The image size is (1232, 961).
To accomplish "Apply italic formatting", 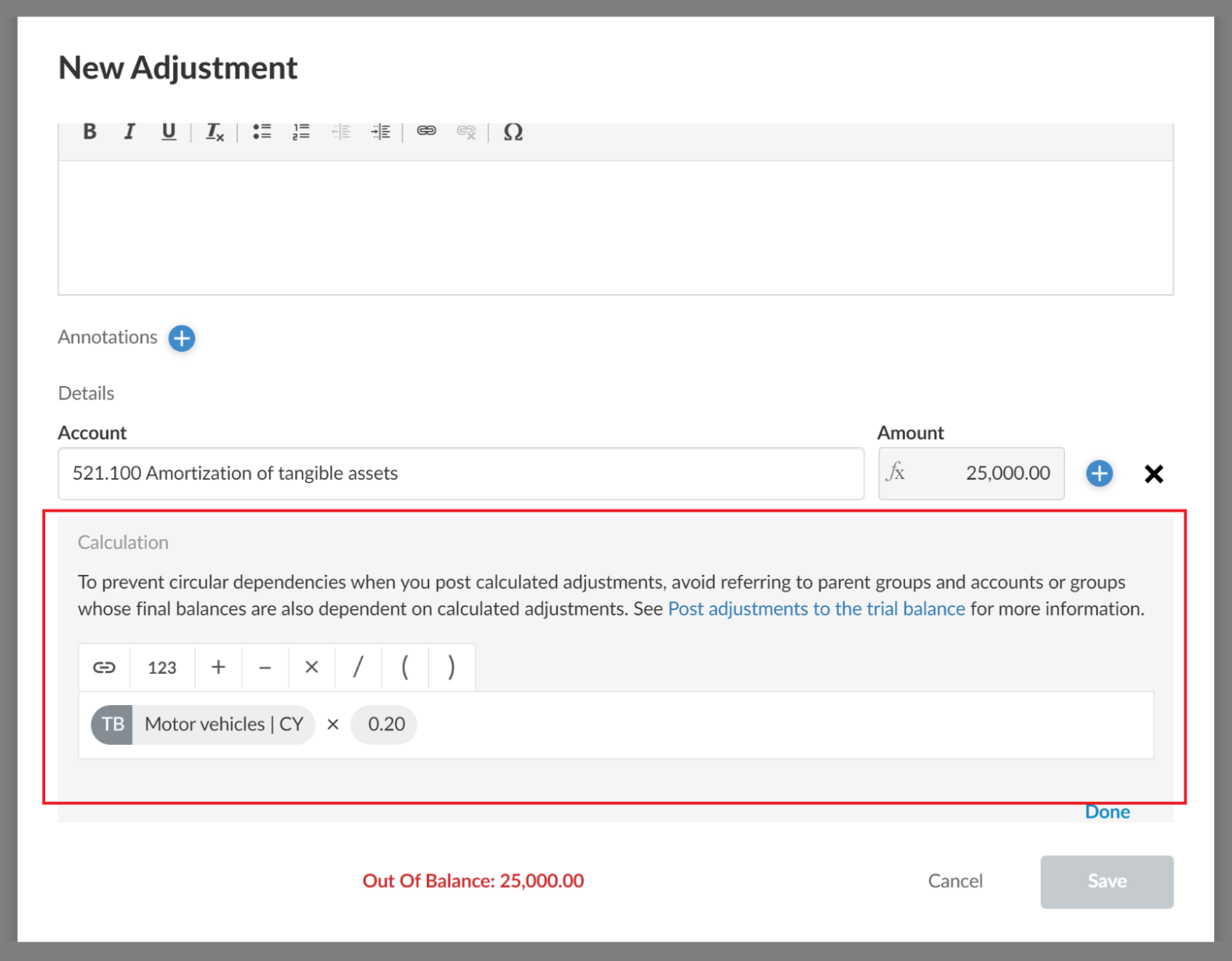I will (130, 132).
